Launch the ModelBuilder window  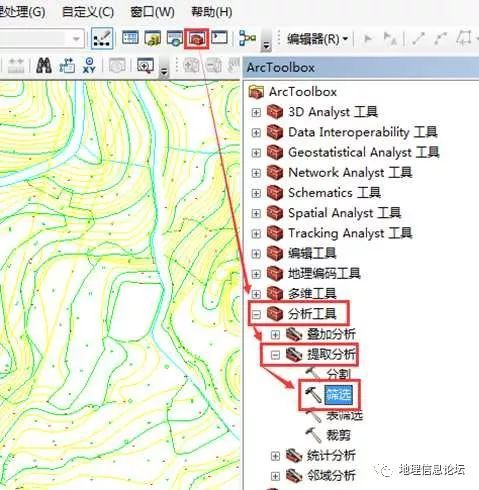tap(247, 38)
